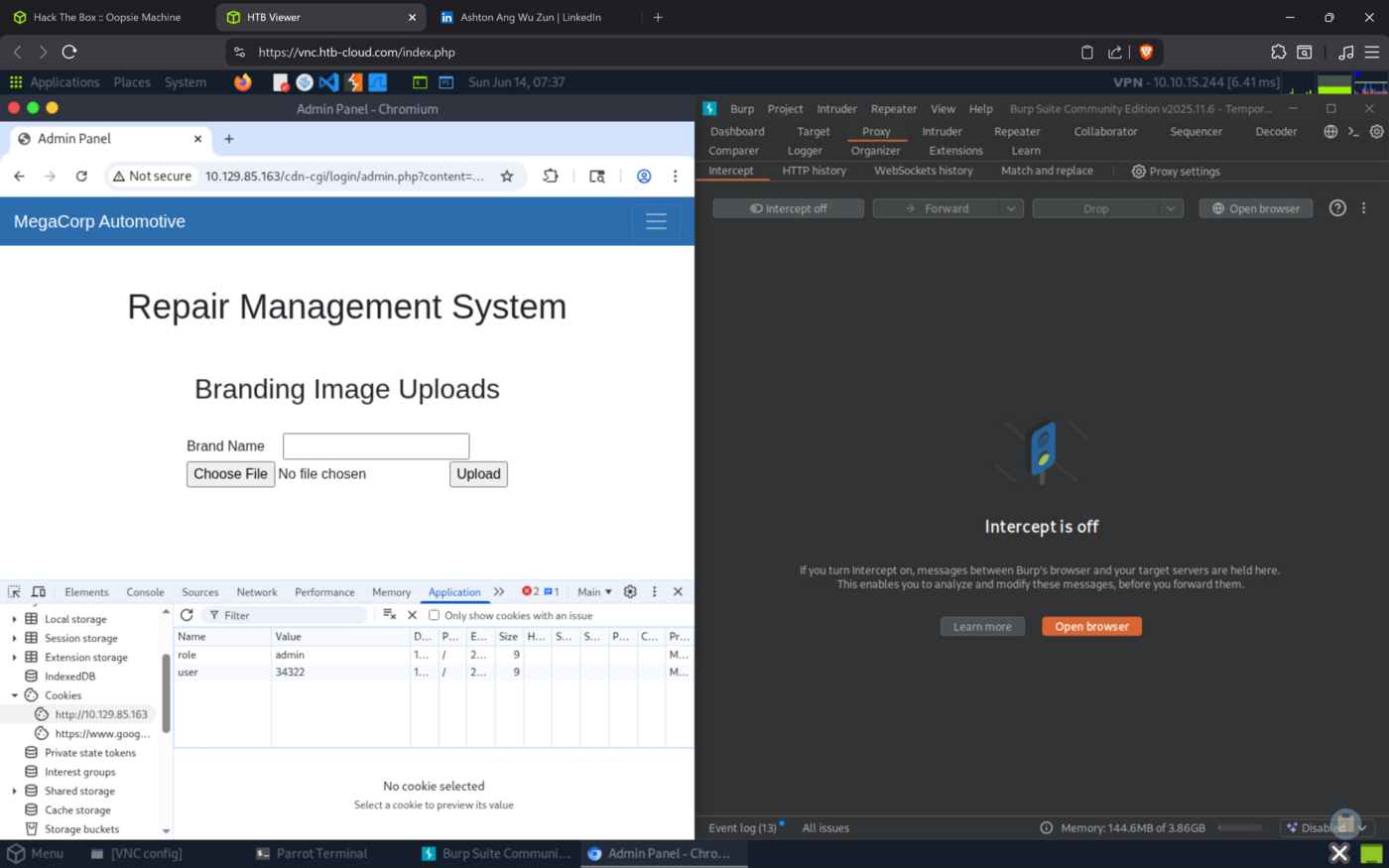1389x868 pixels.
Task: Open Brave Shields icon in address bar
Action: tap(1146, 52)
